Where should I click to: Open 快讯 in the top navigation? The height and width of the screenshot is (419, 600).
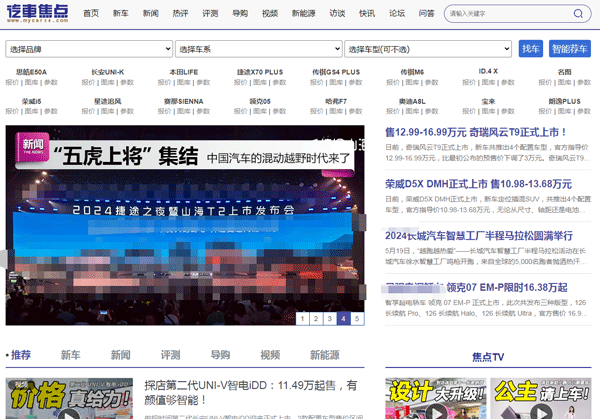click(367, 13)
